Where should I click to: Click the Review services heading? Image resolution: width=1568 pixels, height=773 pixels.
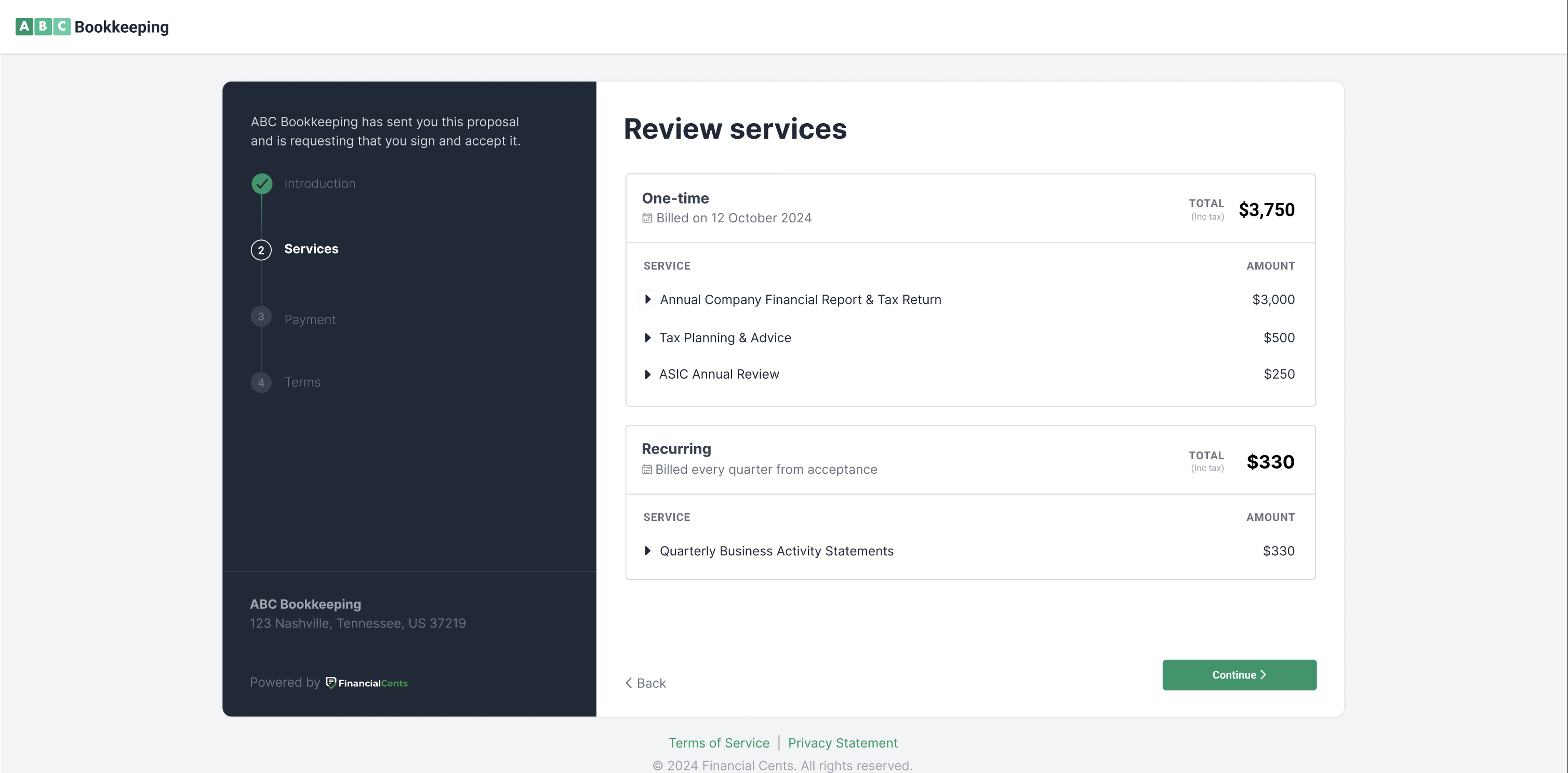coord(735,129)
